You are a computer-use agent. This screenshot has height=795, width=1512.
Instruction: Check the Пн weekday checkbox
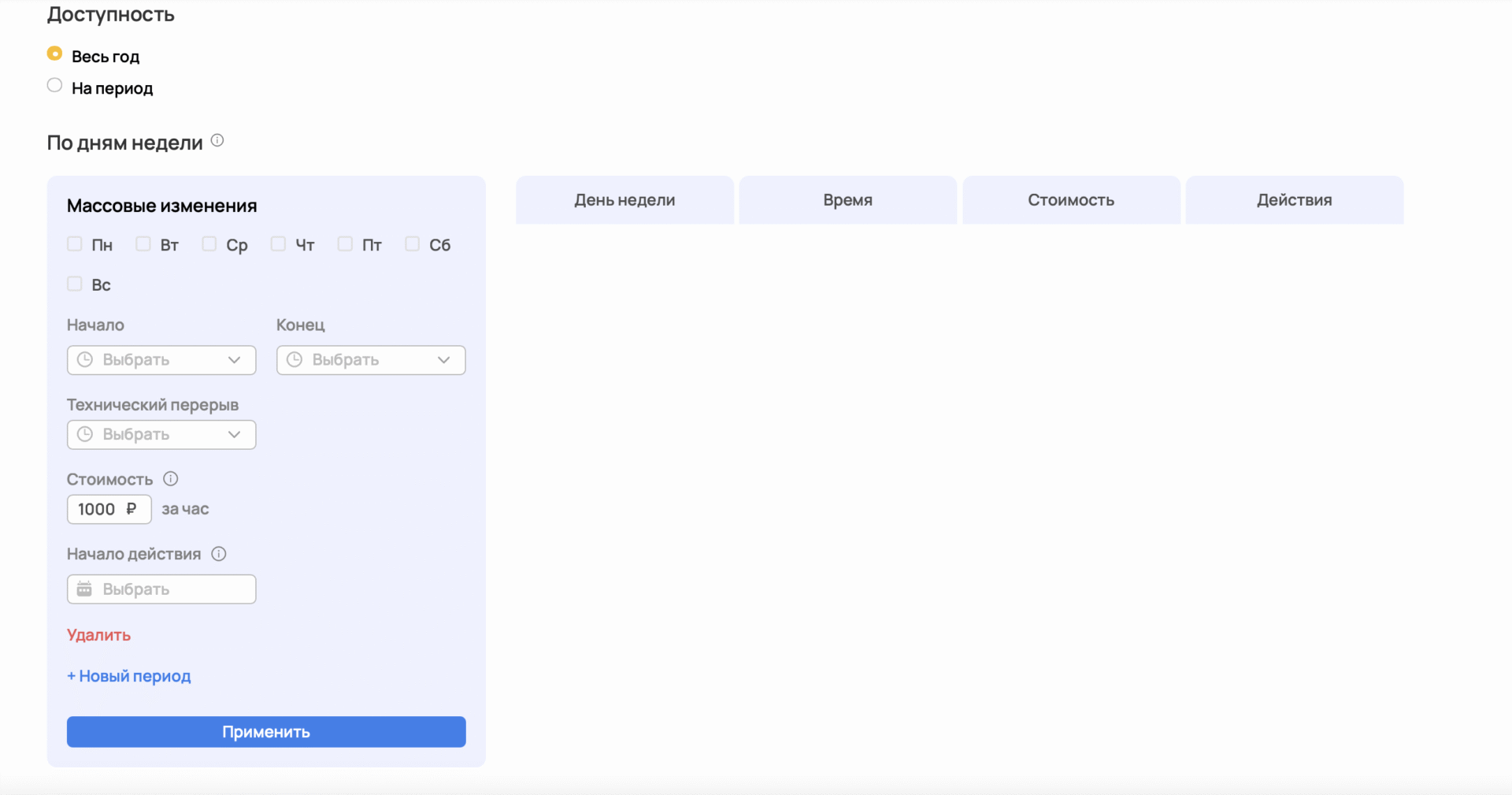coord(75,244)
